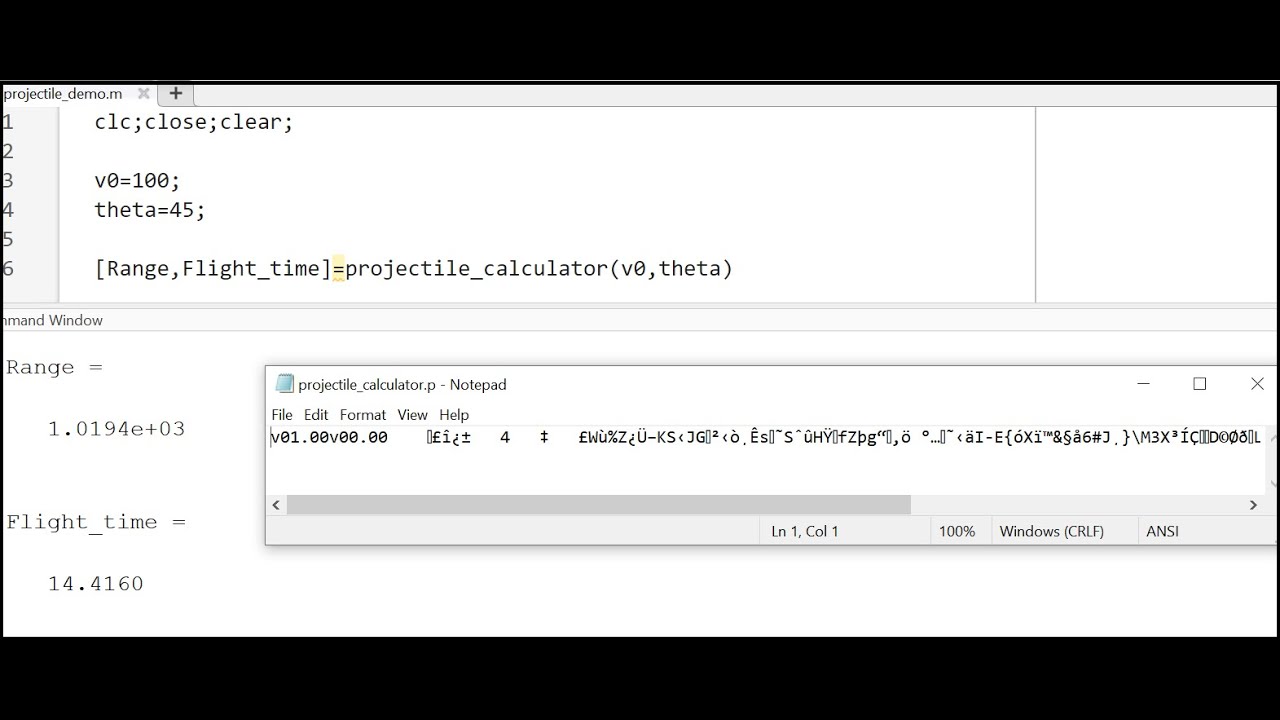Click line number 3 in editor gutter

(x=8, y=181)
